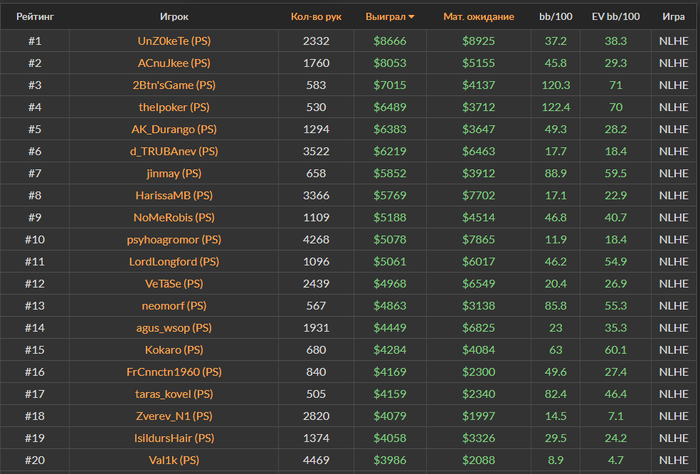
Task: Open player agus_wsop (PS) profile
Action: click(174, 328)
